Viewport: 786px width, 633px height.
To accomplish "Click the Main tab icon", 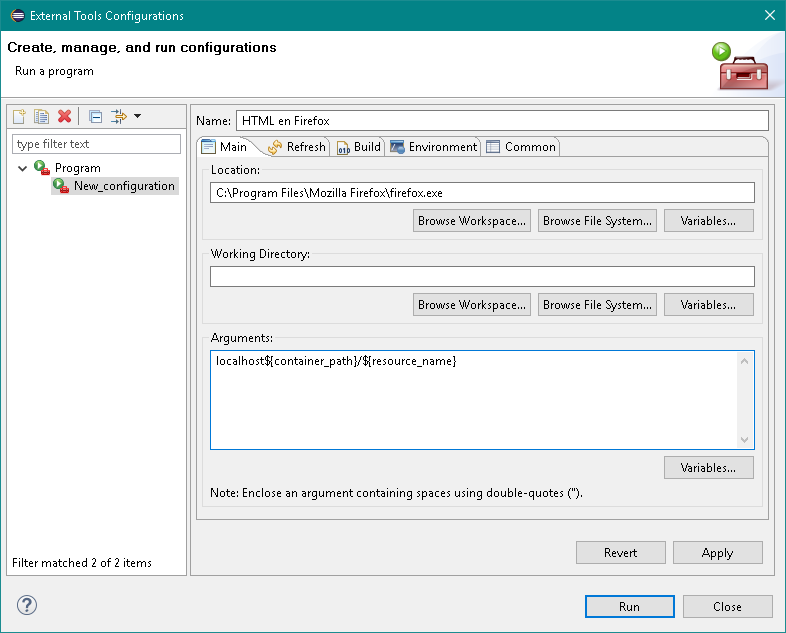I will (x=208, y=147).
